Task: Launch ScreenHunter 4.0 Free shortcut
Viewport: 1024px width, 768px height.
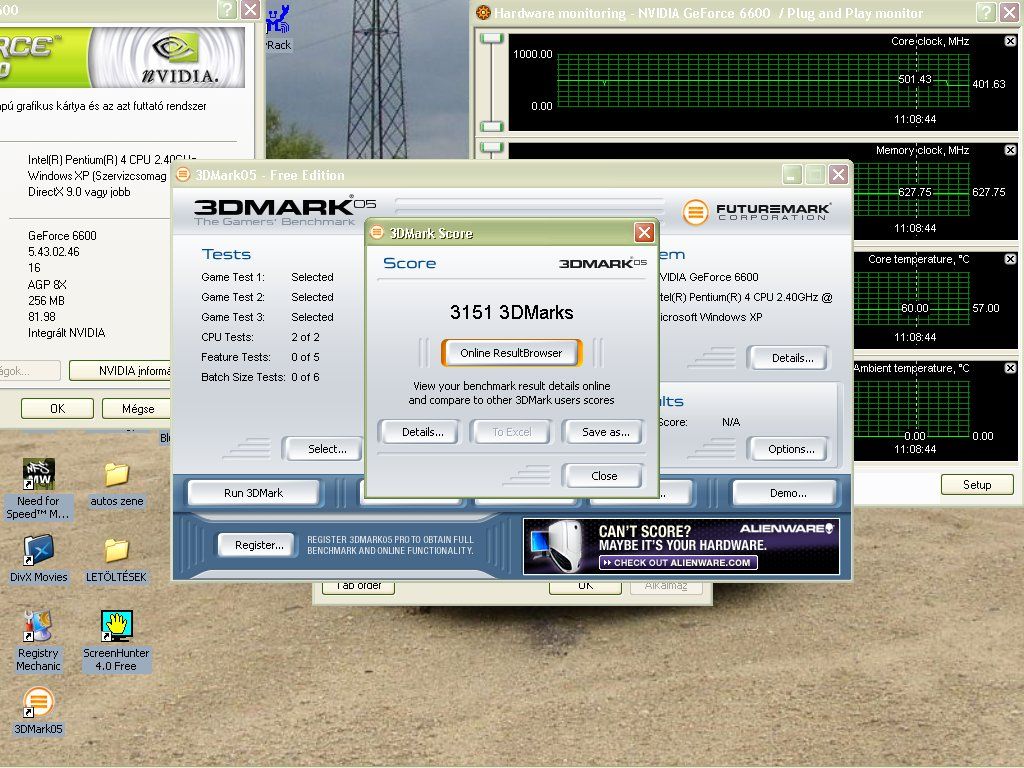Action: pos(116,641)
